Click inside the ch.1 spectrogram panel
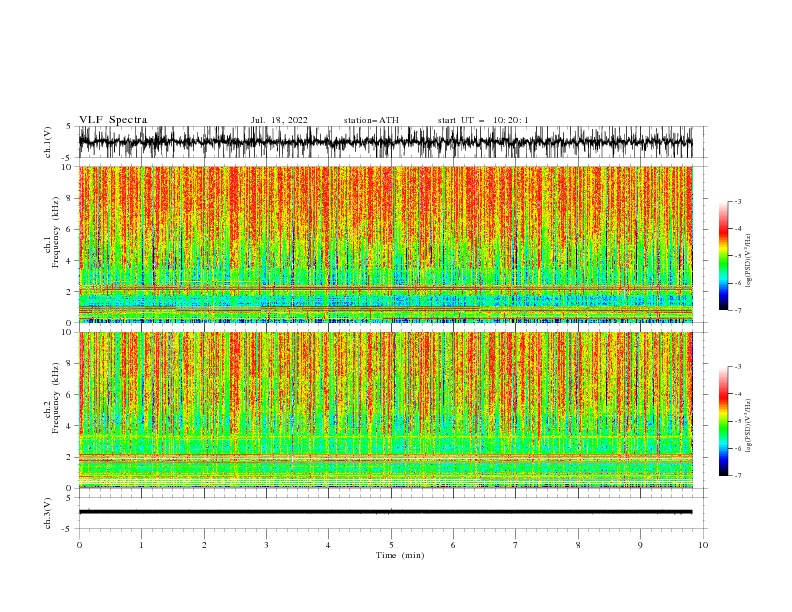The width and height of the screenshot is (792, 612). (x=385, y=244)
